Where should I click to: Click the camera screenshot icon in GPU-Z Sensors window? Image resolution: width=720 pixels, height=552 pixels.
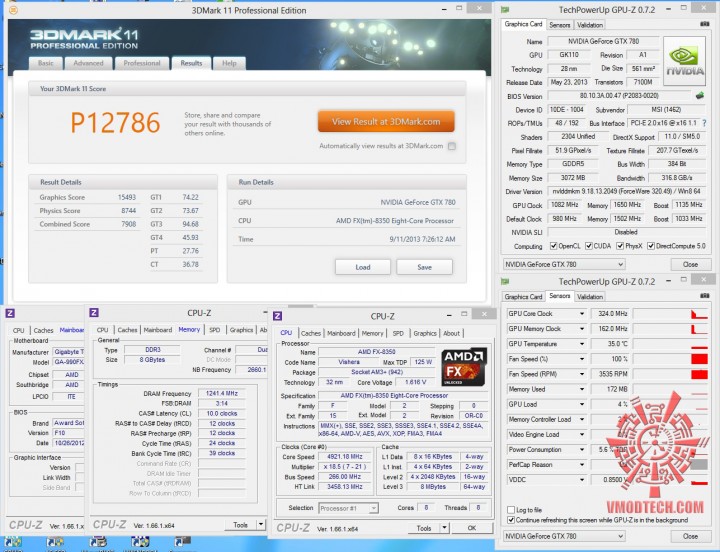click(x=704, y=296)
